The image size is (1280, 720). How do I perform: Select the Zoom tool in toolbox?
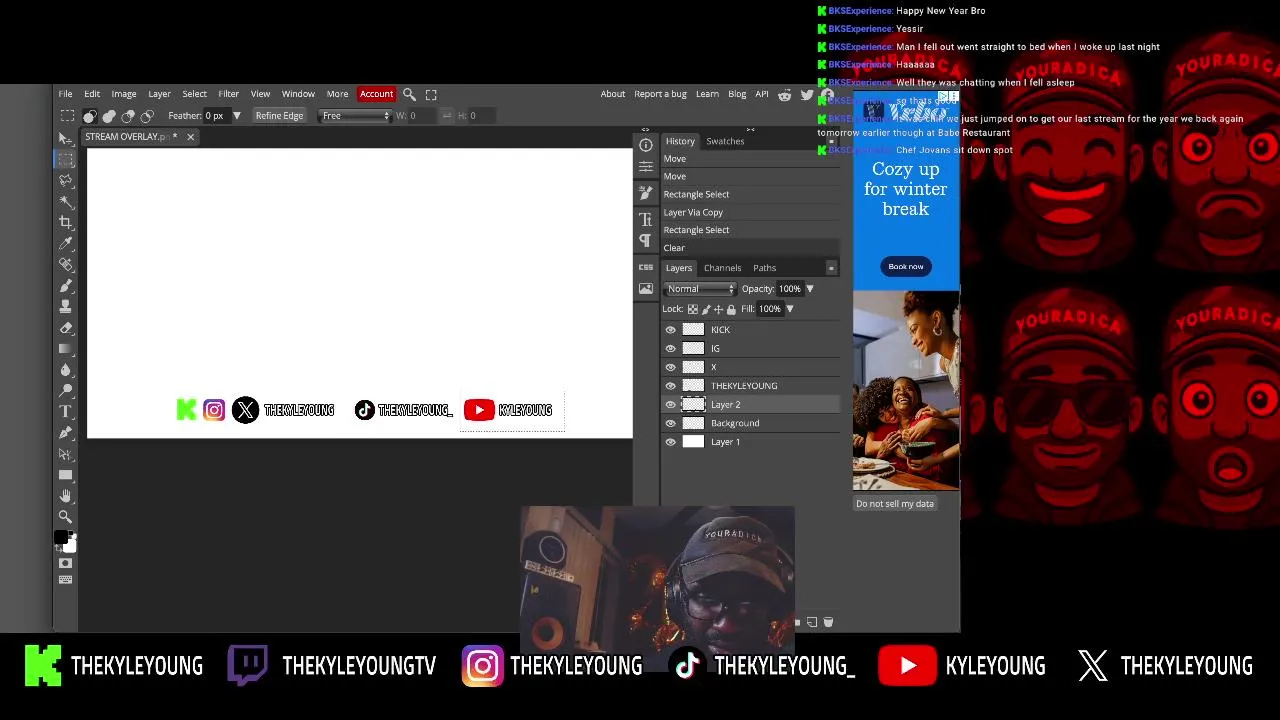pyautogui.click(x=65, y=516)
